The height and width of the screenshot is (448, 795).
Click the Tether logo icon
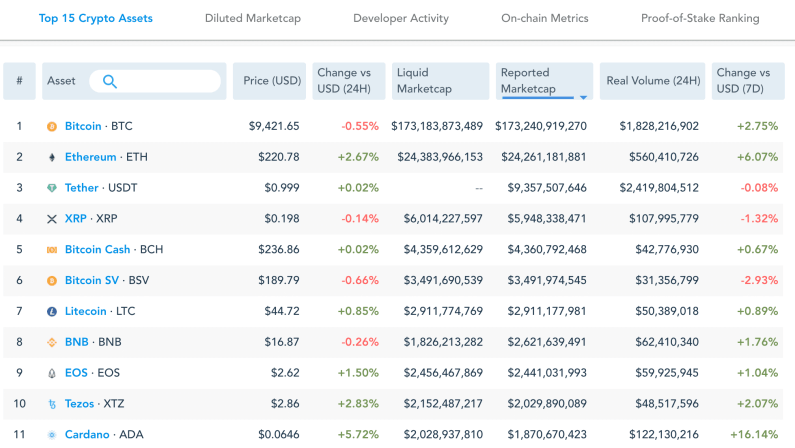click(x=52, y=189)
